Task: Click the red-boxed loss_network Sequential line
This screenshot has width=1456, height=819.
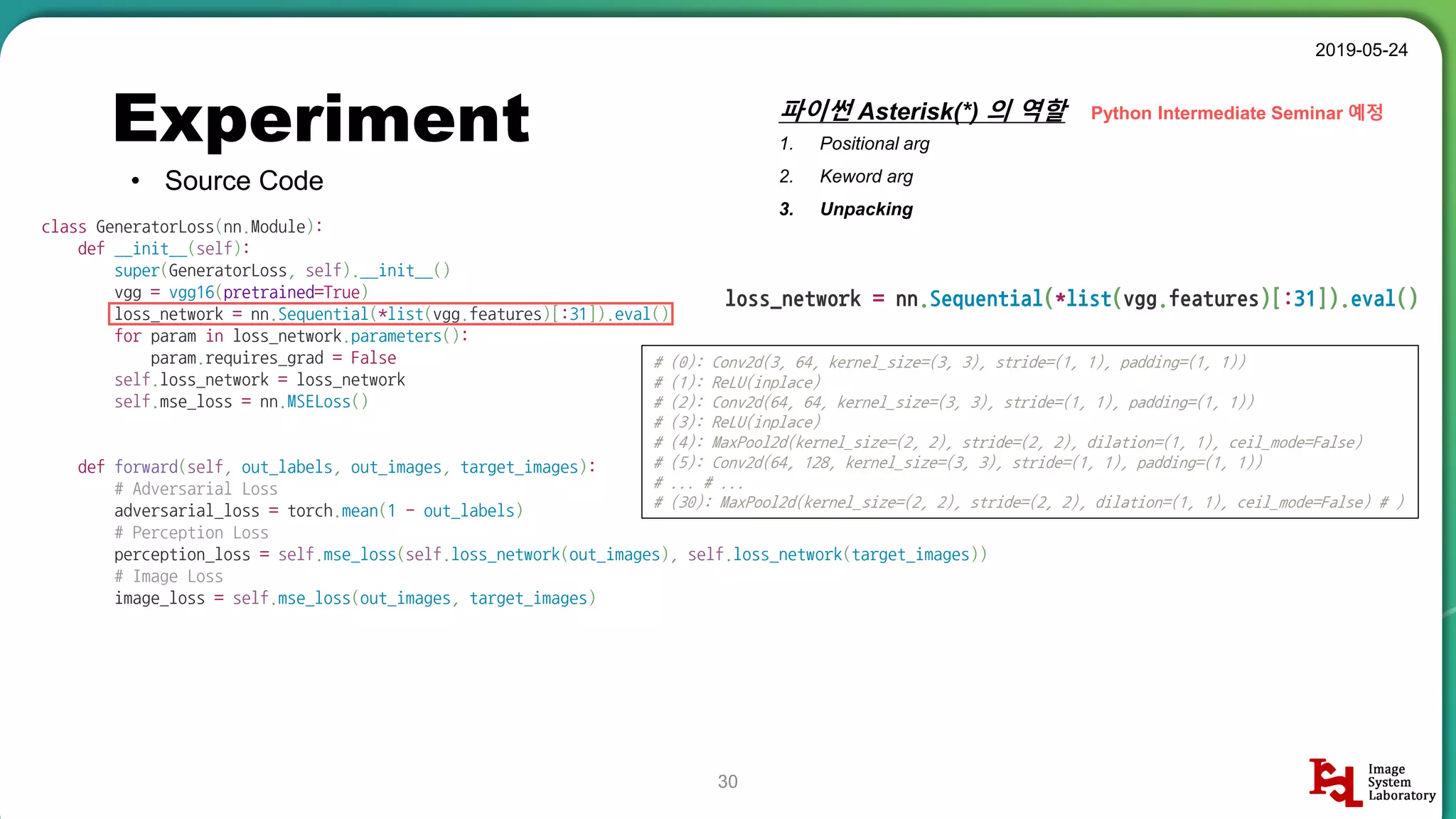Action: point(390,314)
